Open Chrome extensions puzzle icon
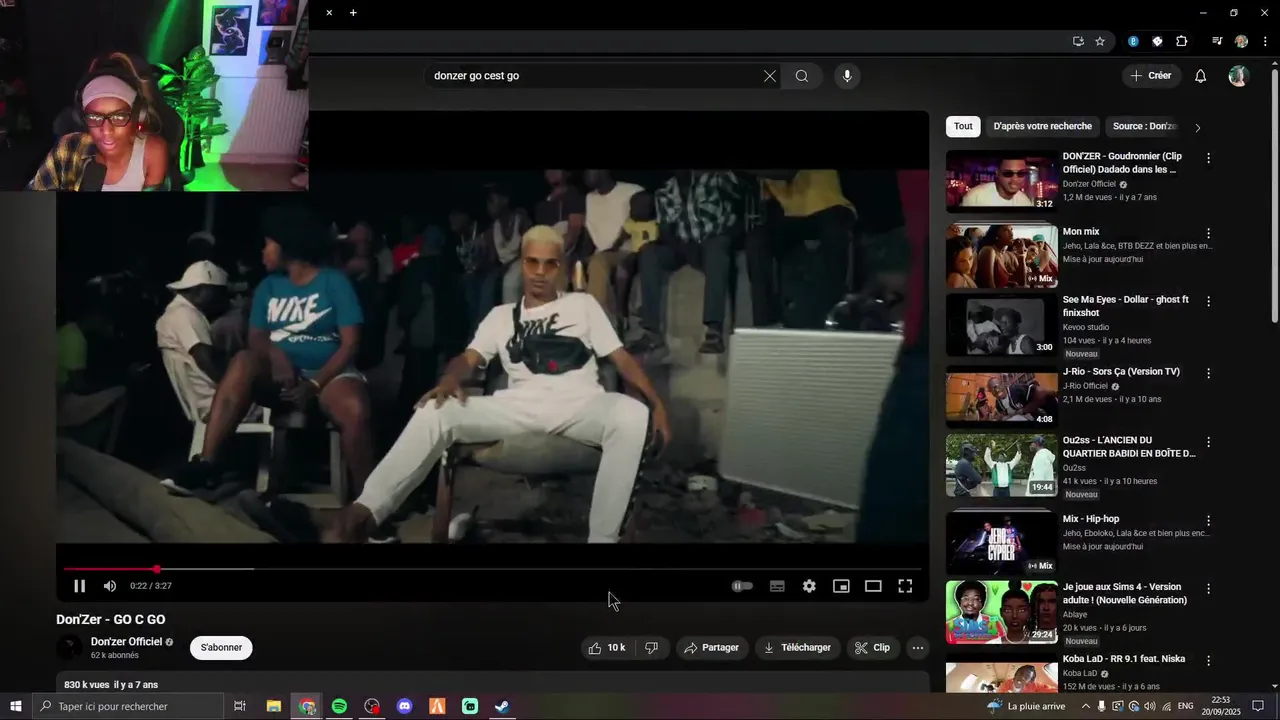The image size is (1280, 720). [1182, 41]
